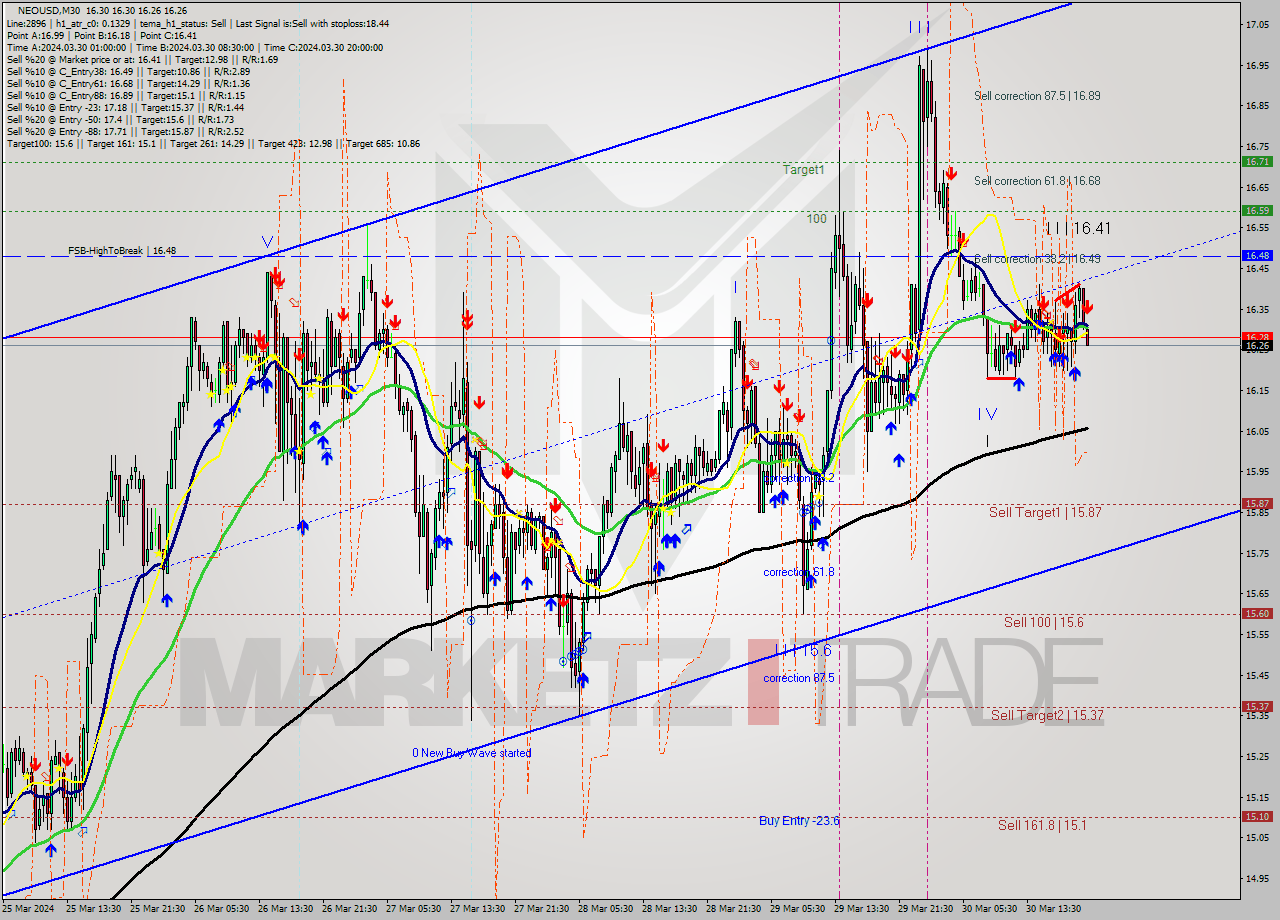Click the 'Sell %20 @ Market price' info line
The height and width of the screenshot is (920, 1280).
142,59
